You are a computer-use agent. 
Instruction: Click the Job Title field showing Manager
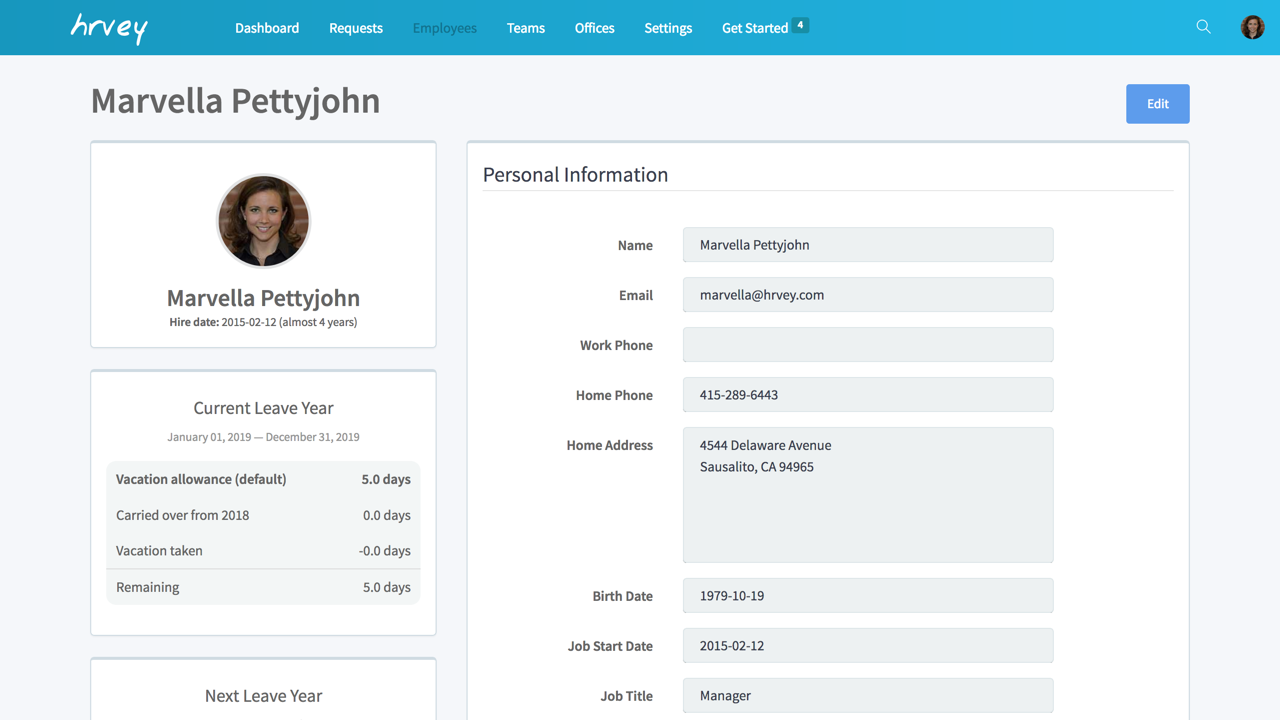pyautogui.click(x=867, y=695)
